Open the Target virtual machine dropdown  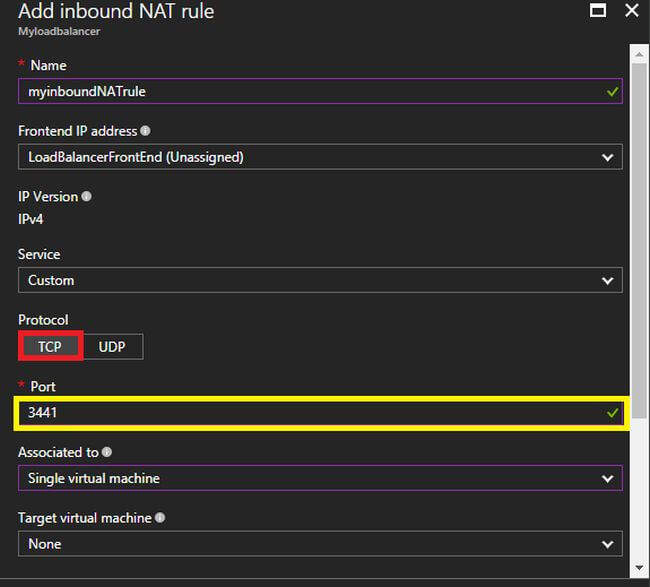tap(320, 544)
